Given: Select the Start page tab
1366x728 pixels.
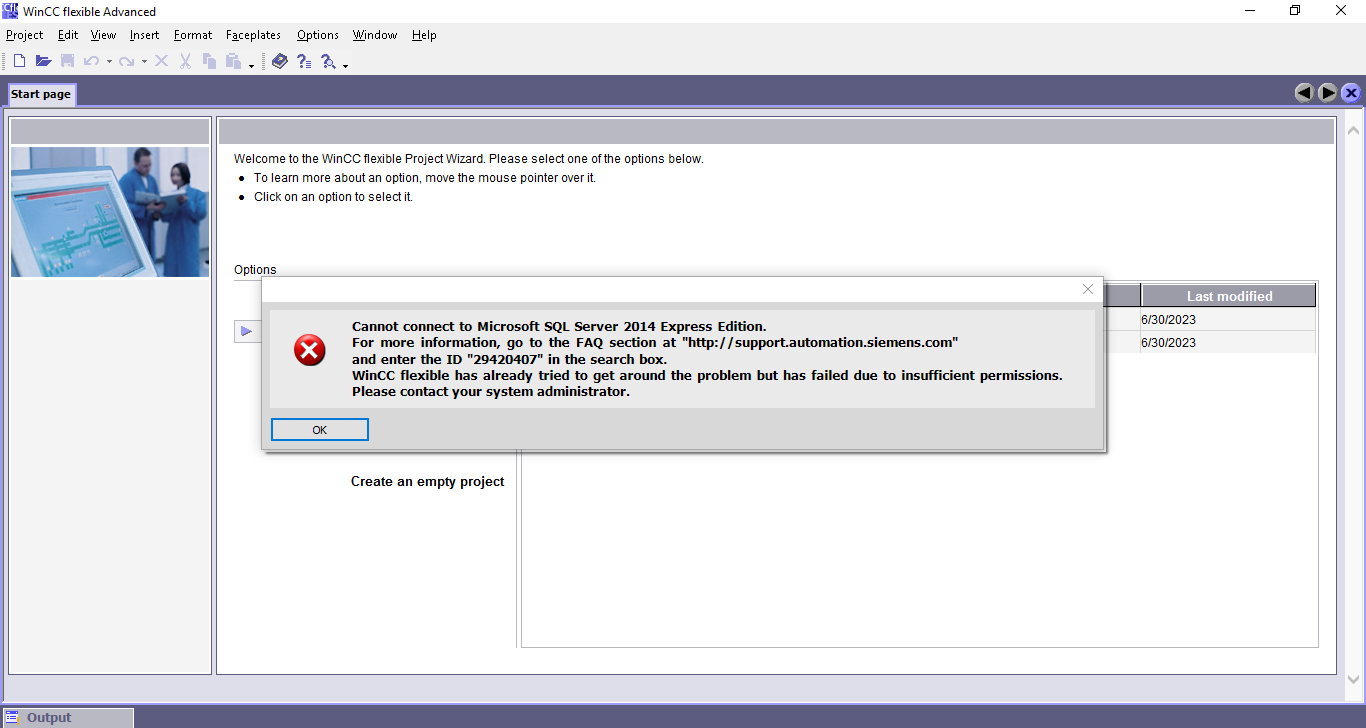Looking at the screenshot, I should pyautogui.click(x=41, y=94).
